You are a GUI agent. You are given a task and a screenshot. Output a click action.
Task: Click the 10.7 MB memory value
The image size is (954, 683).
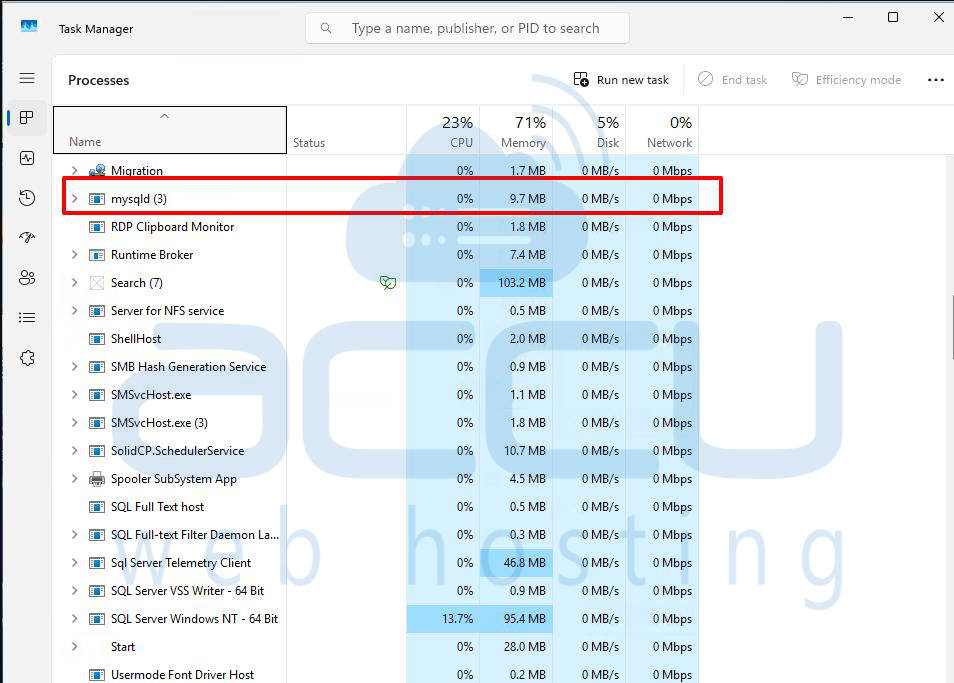[x=524, y=451]
